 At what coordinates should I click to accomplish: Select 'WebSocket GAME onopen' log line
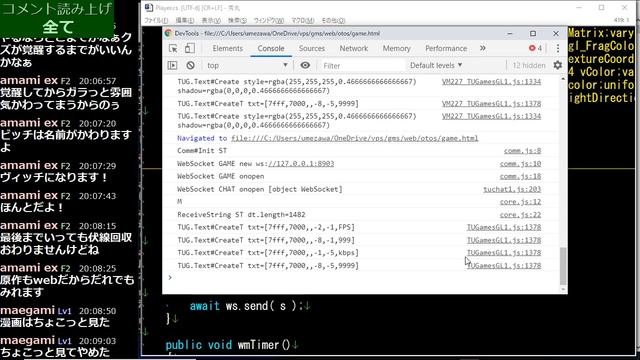220,176
